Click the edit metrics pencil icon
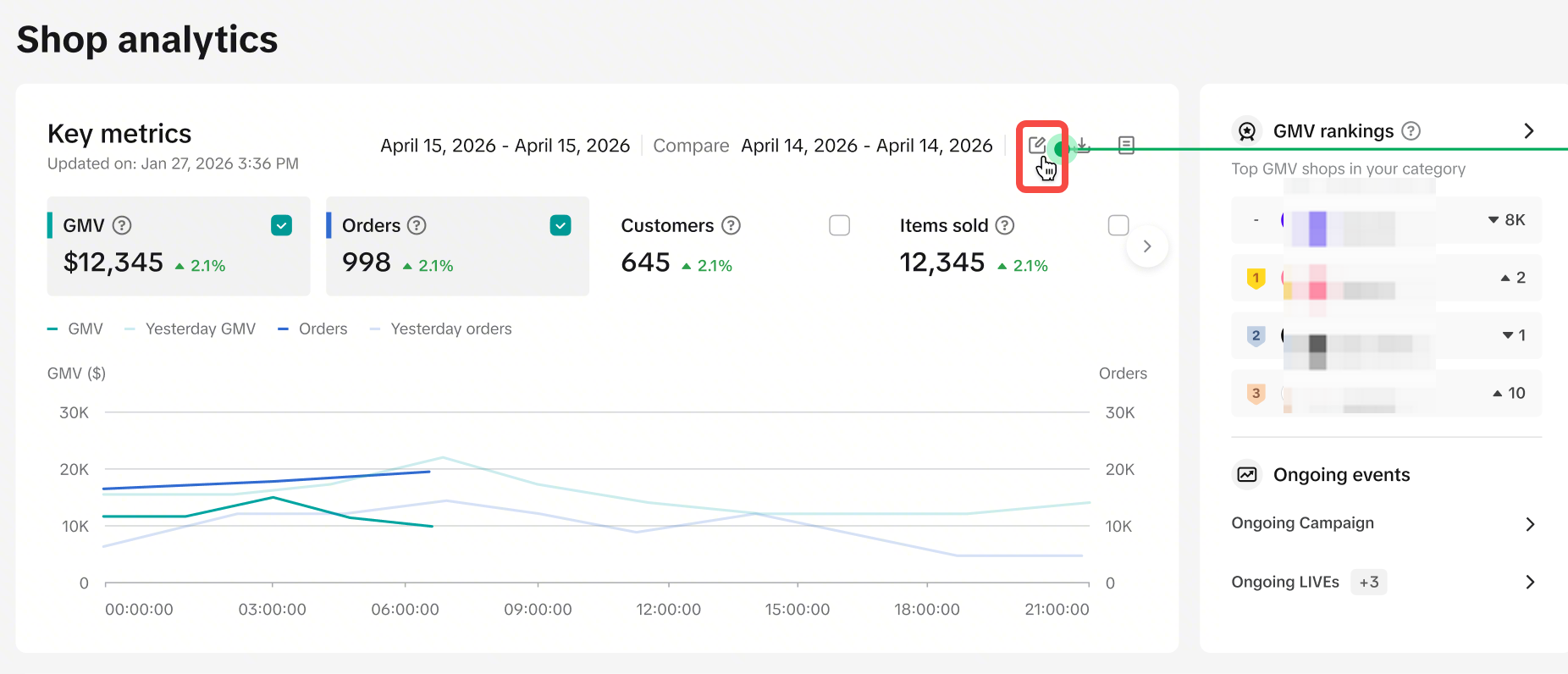This screenshot has height=674, width=1568. (x=1037, y=145)
